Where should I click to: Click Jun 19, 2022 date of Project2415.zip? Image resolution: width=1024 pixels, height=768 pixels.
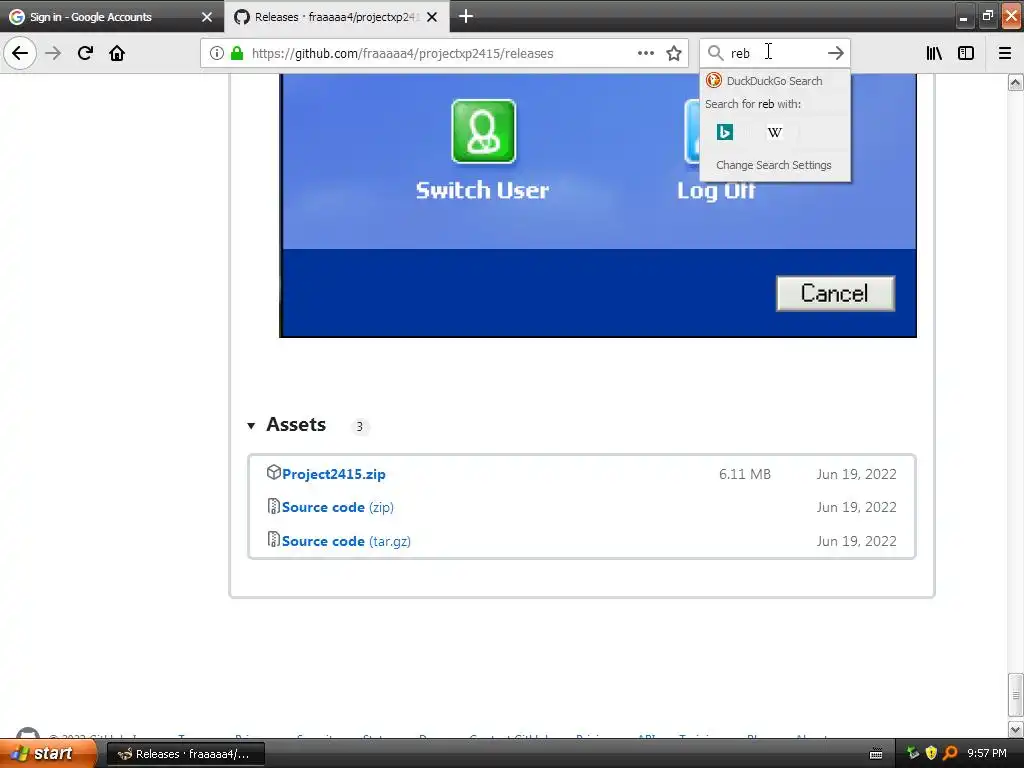click(856, 474)
